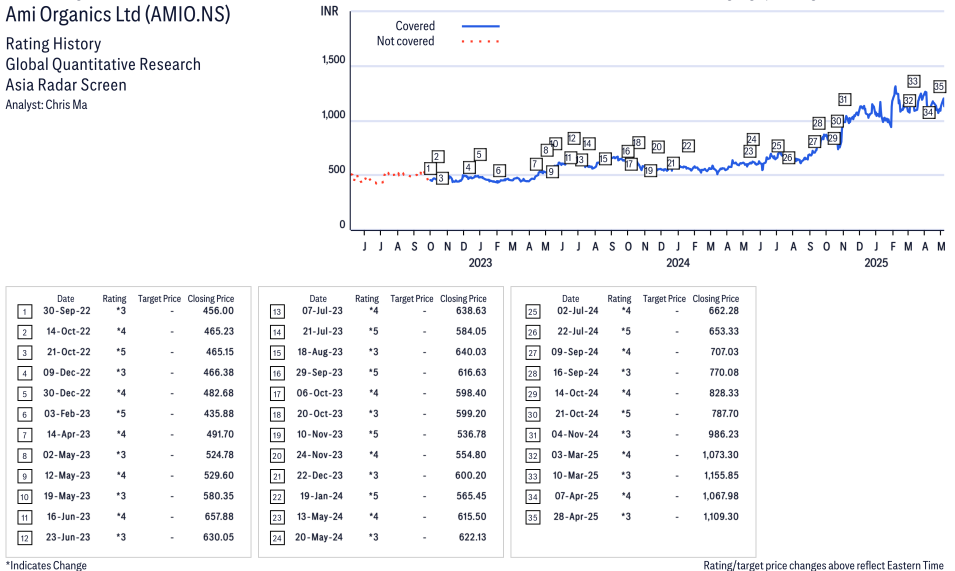Click chart marker 31 on the chart
This screenshot has width=955, height=571.
[844, 99]
